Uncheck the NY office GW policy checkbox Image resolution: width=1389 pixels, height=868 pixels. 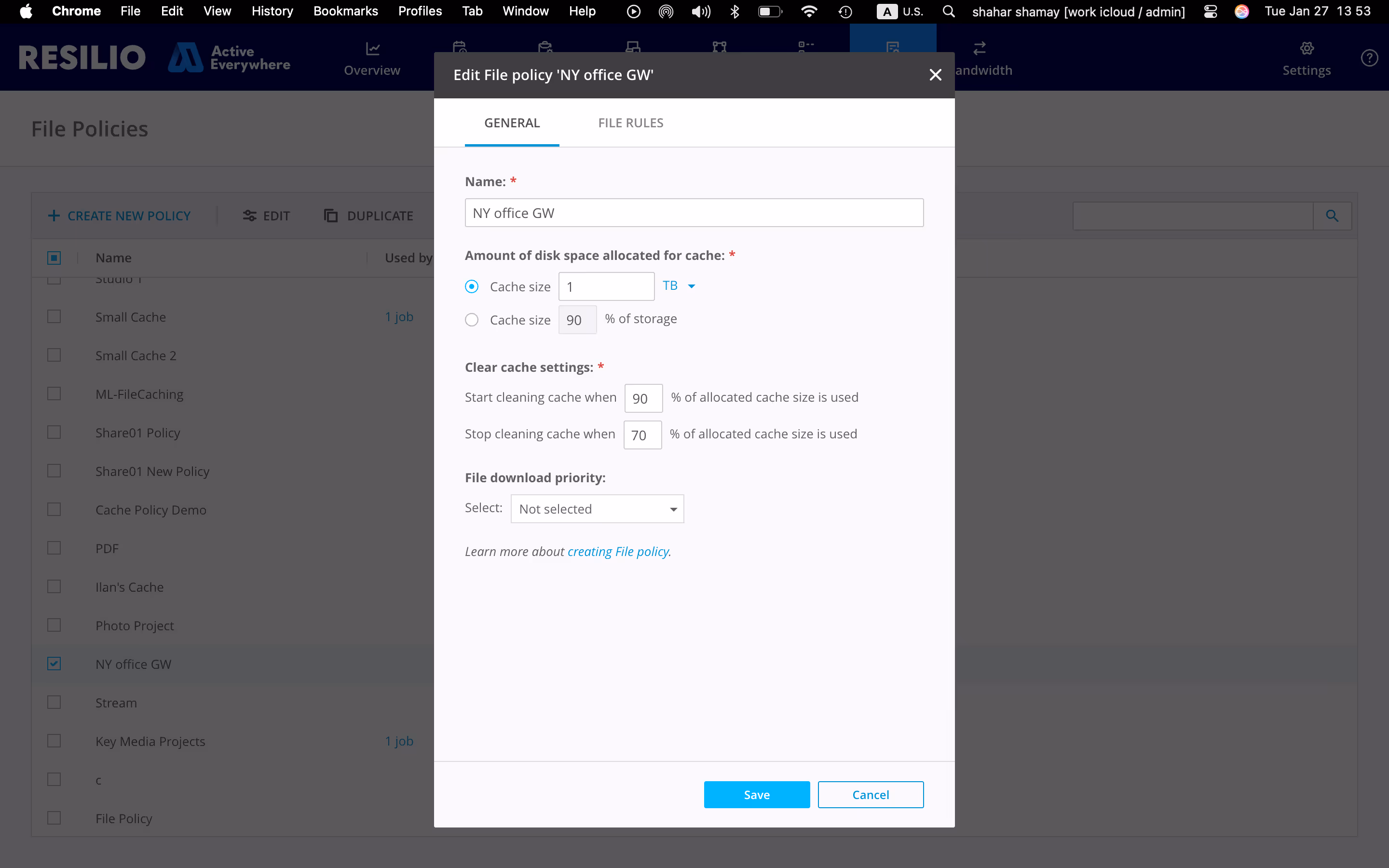54,663
